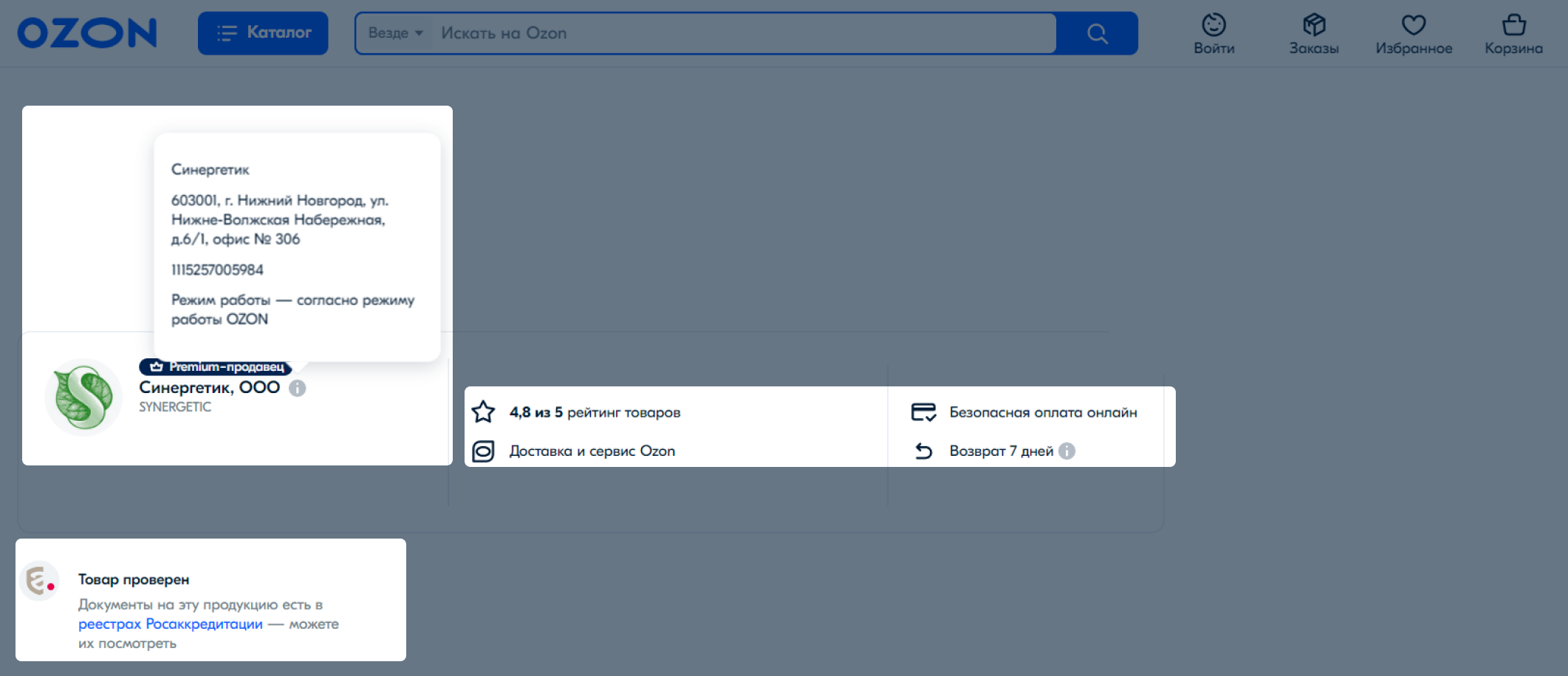Open Избранное via the heart icon
The height and width of the screenshot is (676, 1568).
pyautogui.click(x=1414, y=25)
